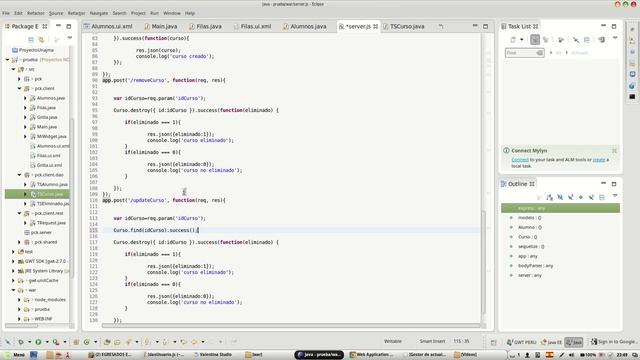Close the *server.js editor tab
The width and height of the screenshot is (640, 360).
(x=375, y=26)
